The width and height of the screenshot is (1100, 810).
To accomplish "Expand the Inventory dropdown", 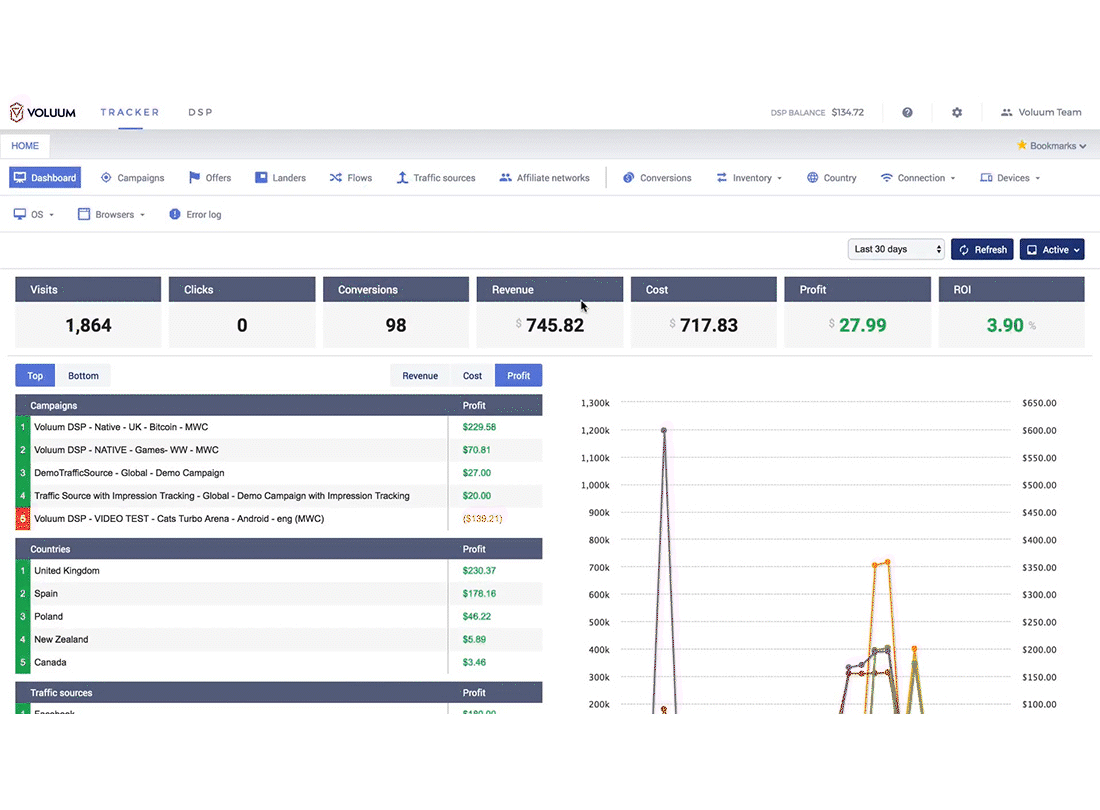I will tap(749, 178).
